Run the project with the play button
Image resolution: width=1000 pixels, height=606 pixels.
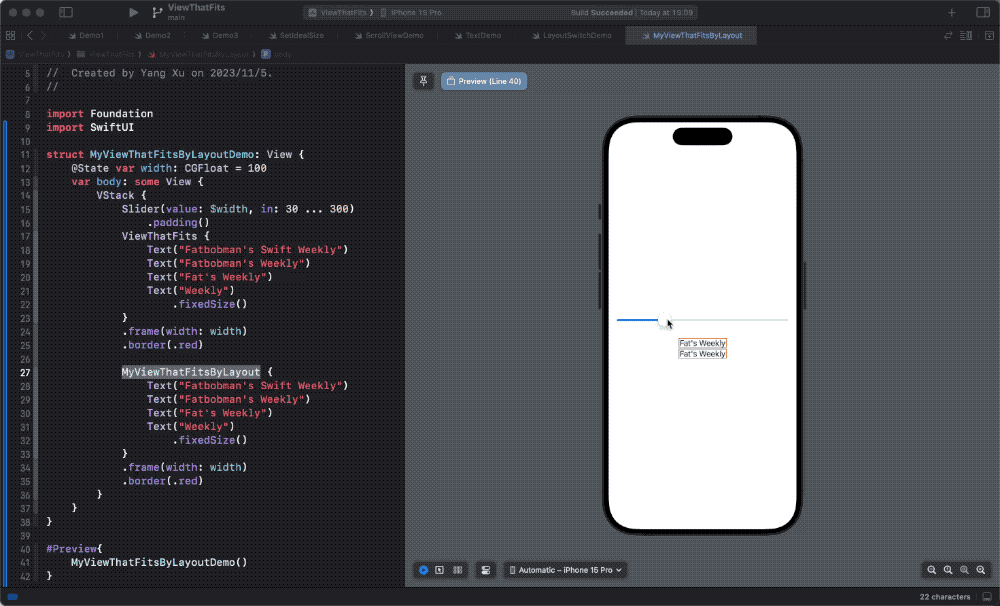coord(133,12)
